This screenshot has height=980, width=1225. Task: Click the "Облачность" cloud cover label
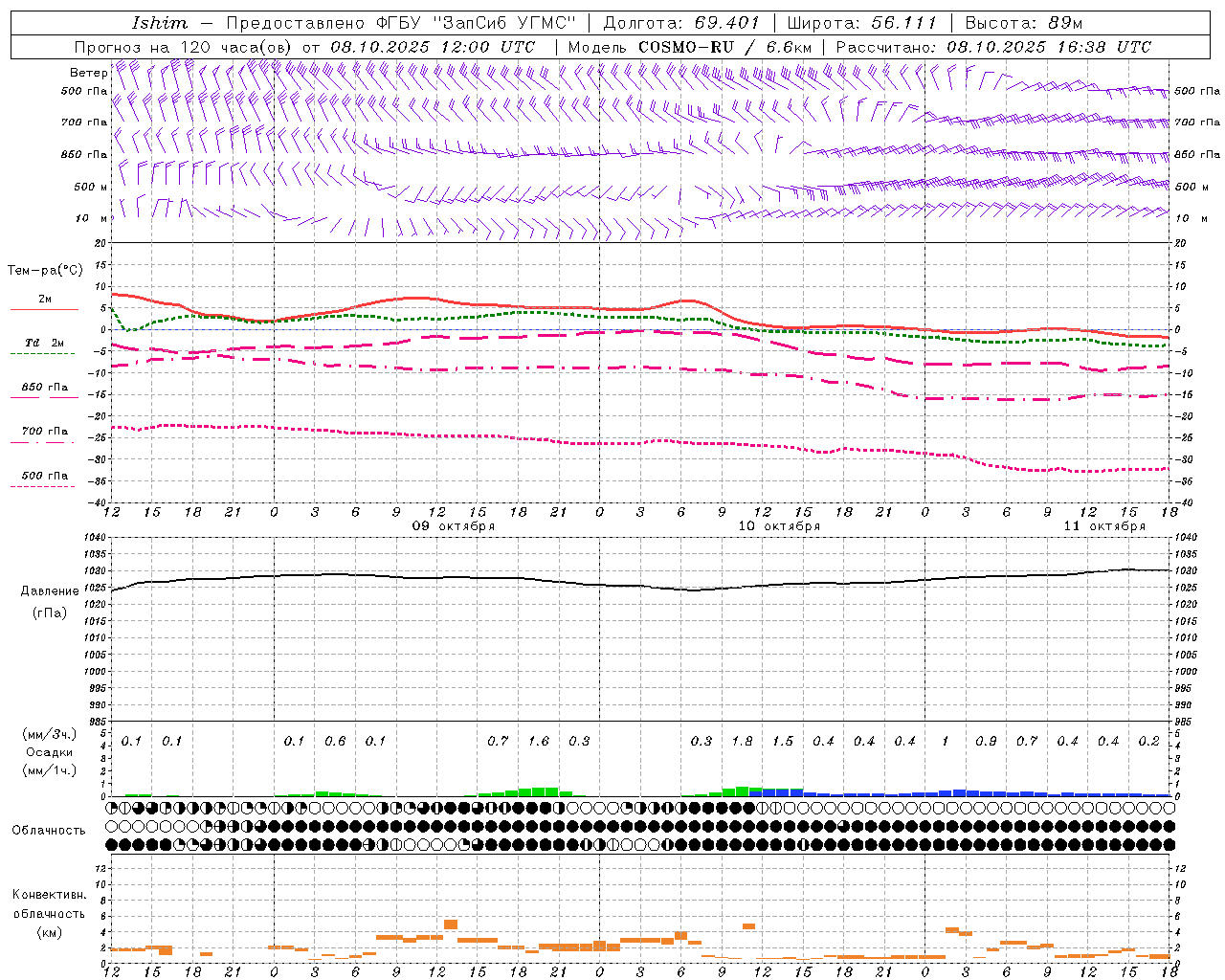[x=49, y=830]
